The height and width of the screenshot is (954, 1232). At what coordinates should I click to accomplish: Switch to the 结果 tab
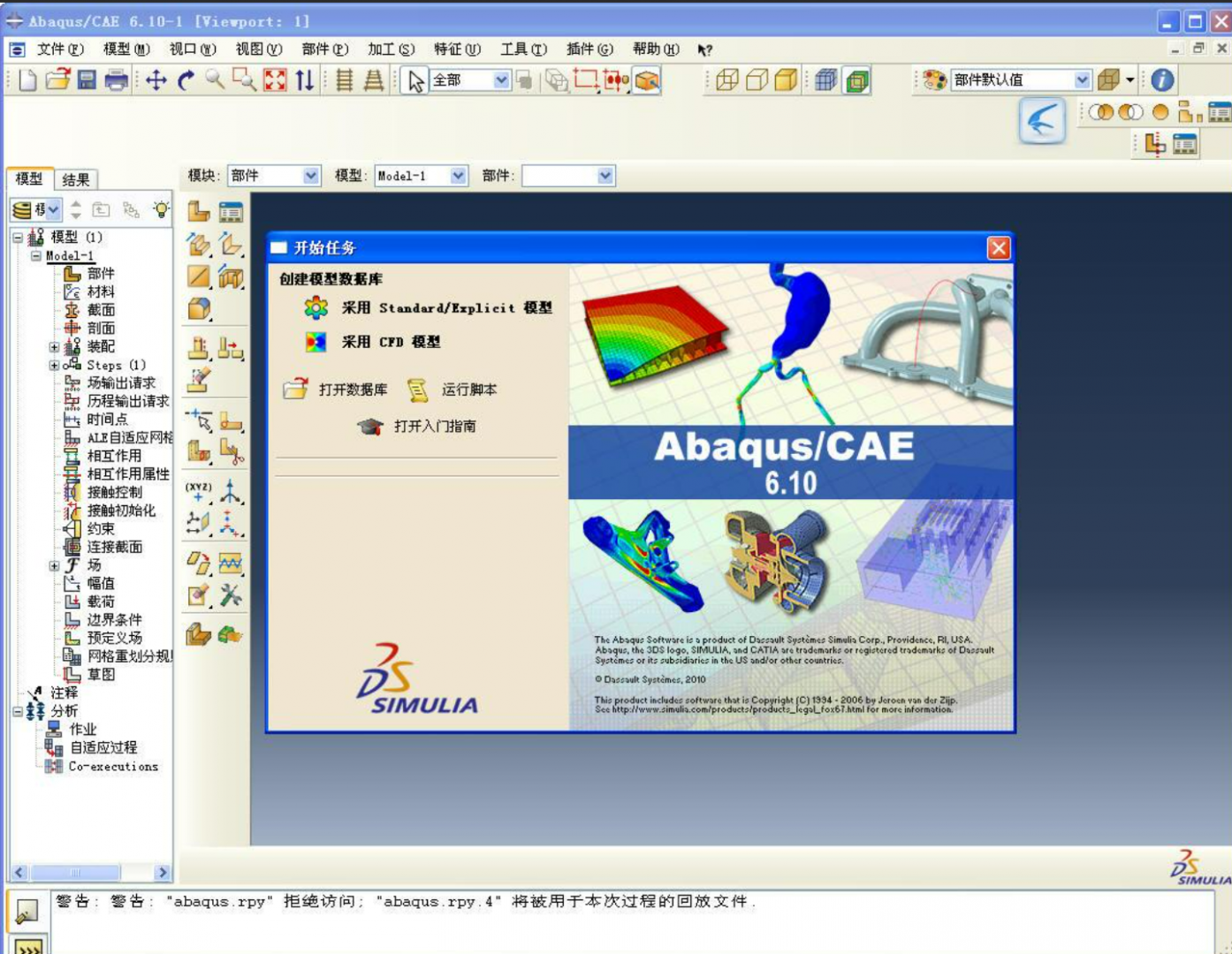click(76, 180)
